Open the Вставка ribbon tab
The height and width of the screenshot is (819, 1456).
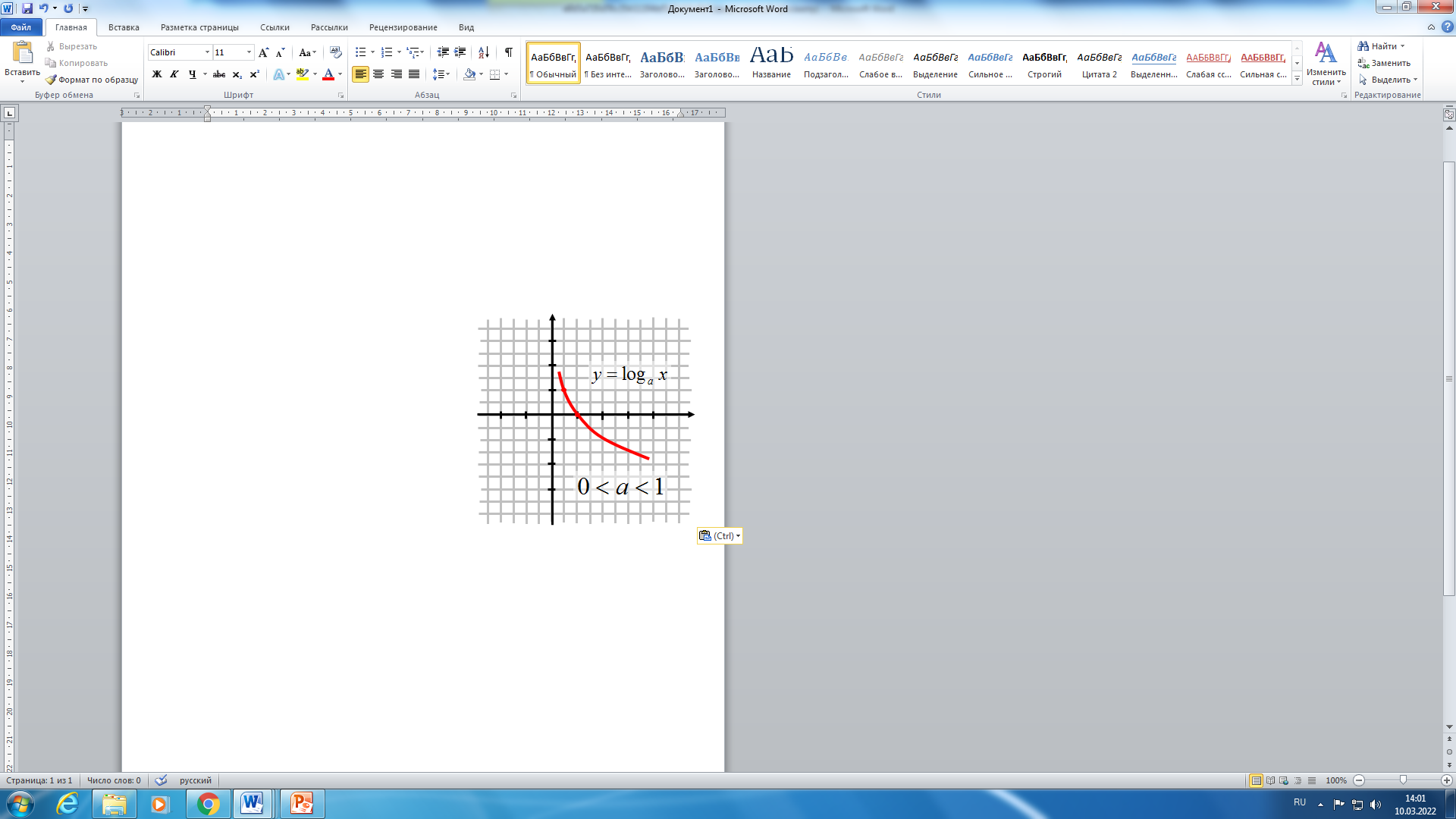click(x=124, y=27)
